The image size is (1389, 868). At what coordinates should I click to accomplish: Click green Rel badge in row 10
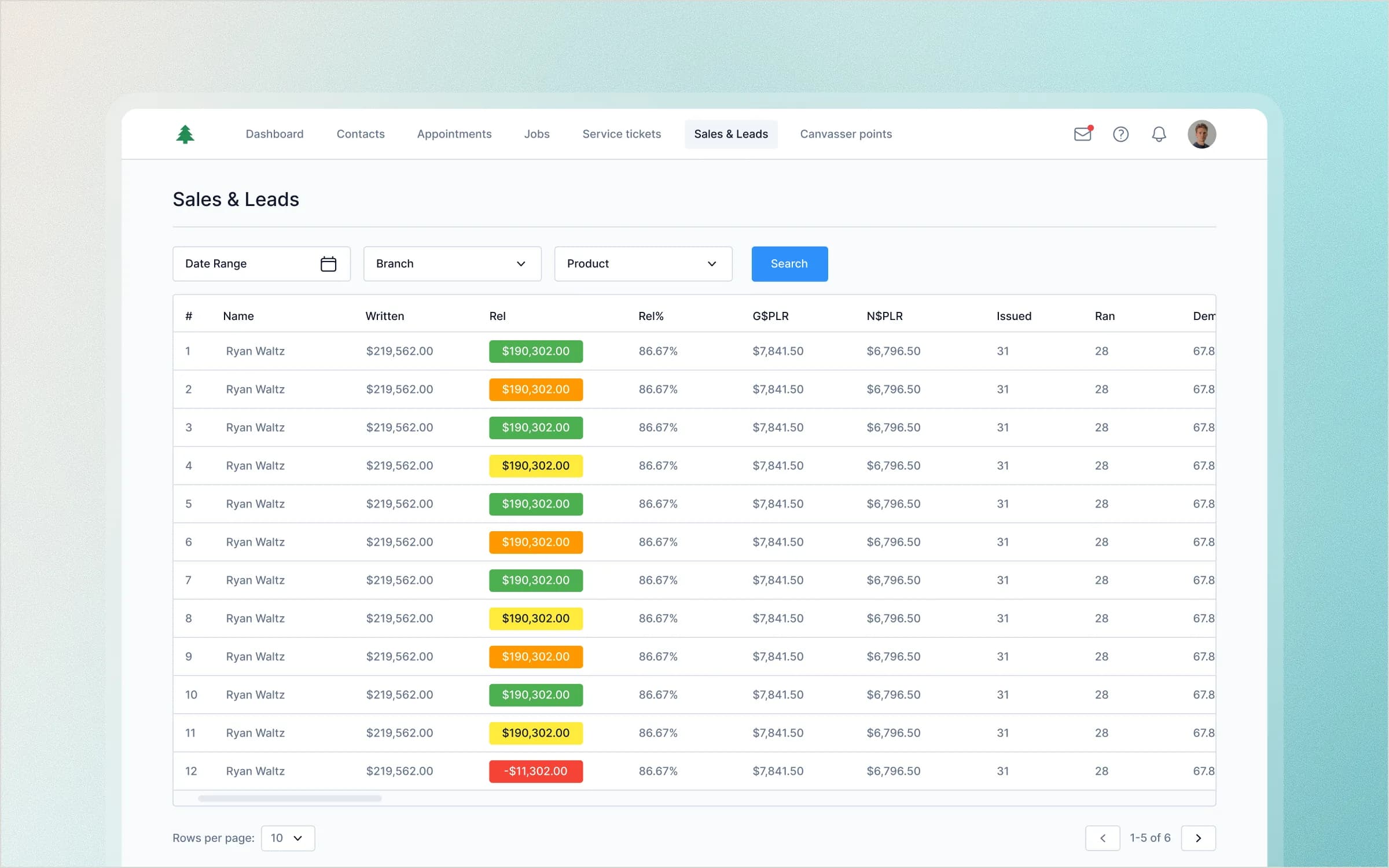[x=536, y=695]
